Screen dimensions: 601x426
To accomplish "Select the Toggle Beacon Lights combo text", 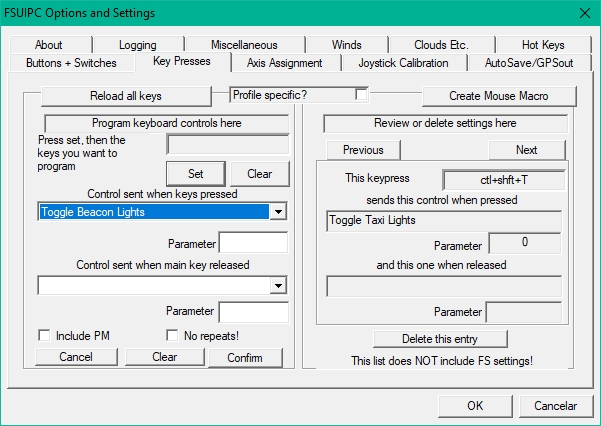I will tap(154, 212).
